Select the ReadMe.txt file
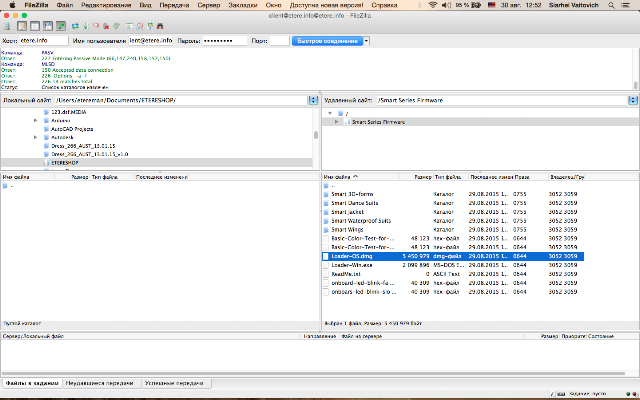Image resolution: width=640 pixels, height=400 pixels. tap(346, 274)
